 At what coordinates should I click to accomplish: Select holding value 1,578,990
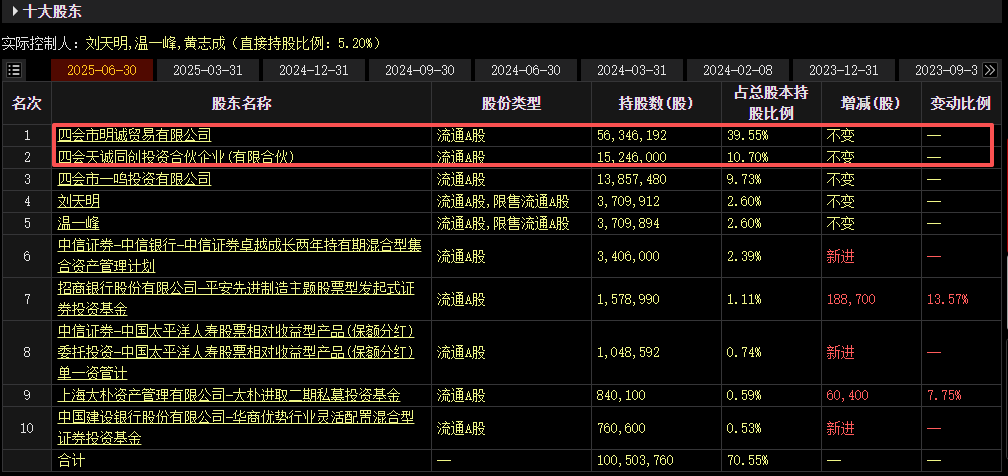pos(629,298)
